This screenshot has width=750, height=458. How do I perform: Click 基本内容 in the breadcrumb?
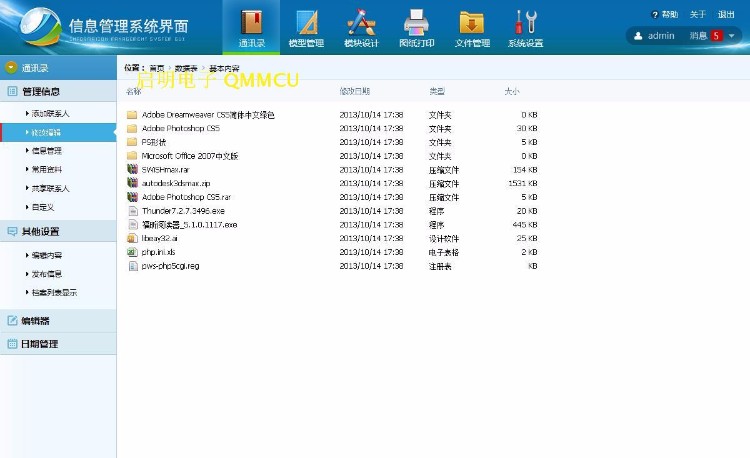click(x=224, y=68)
